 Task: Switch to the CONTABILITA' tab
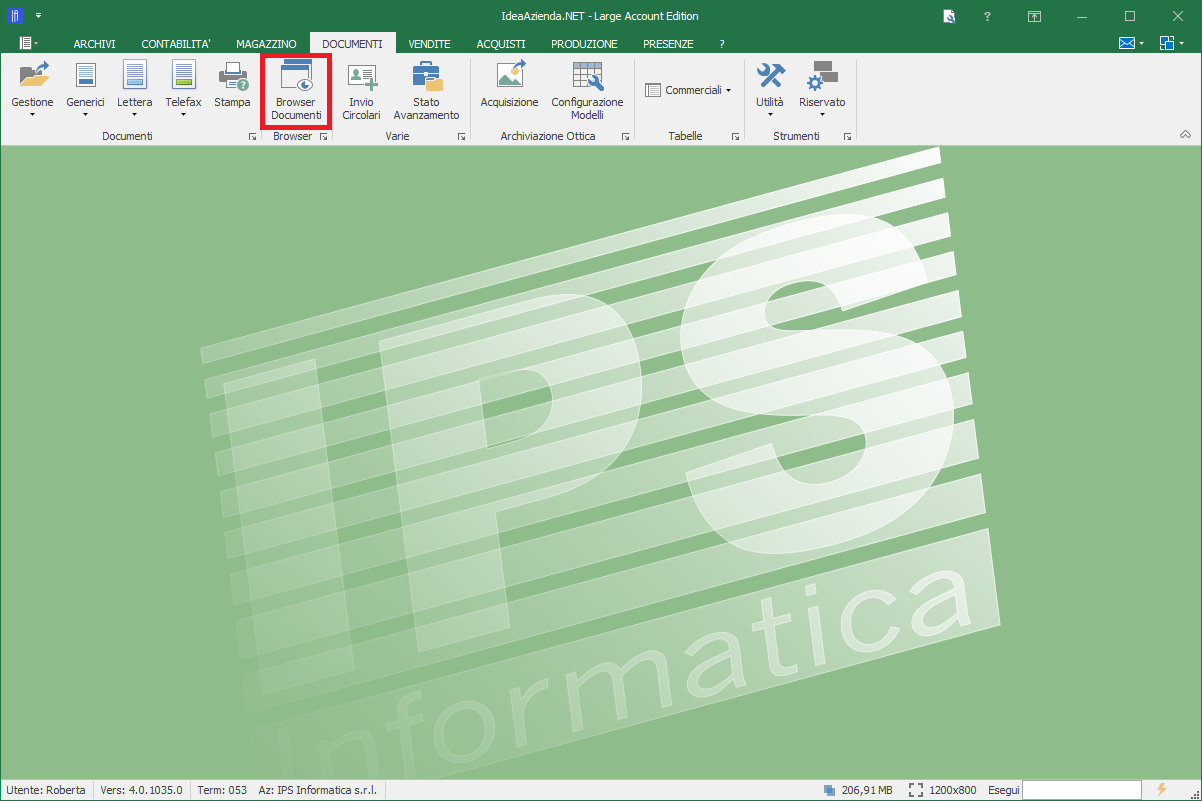pyautogui.click(x=176, y=44)
